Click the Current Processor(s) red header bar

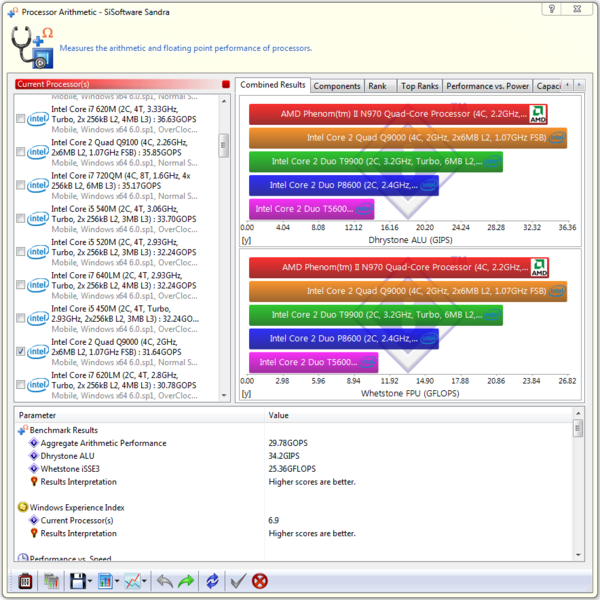122,84
